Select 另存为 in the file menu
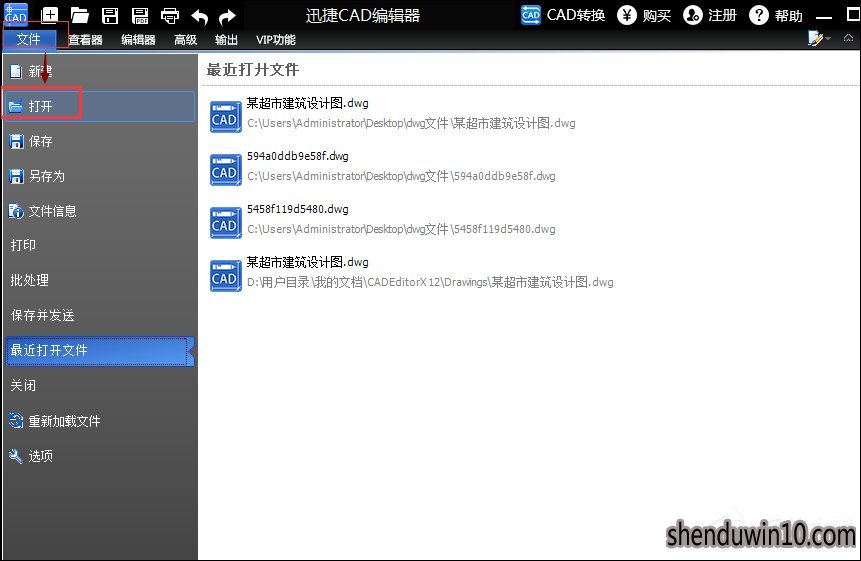This screenshot has height=561, width=861. pyautogui.click(x=99, y=176)
